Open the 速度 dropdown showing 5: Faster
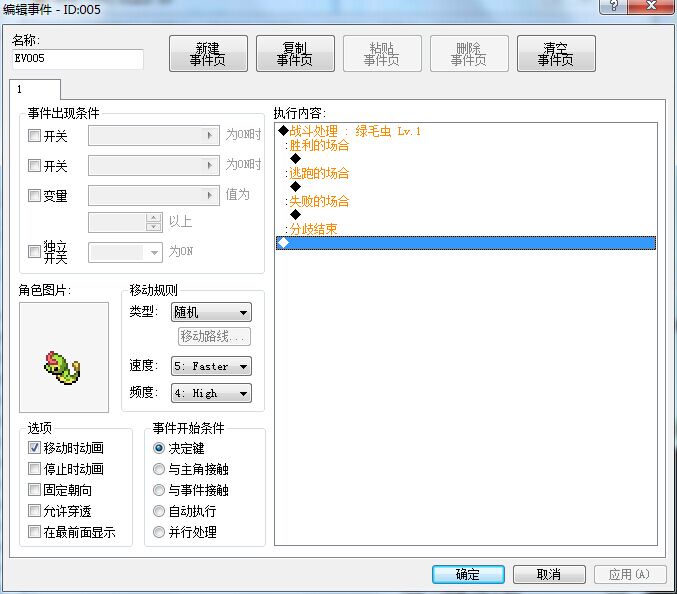This screenshot has height=594, width=677. point(211,366)
